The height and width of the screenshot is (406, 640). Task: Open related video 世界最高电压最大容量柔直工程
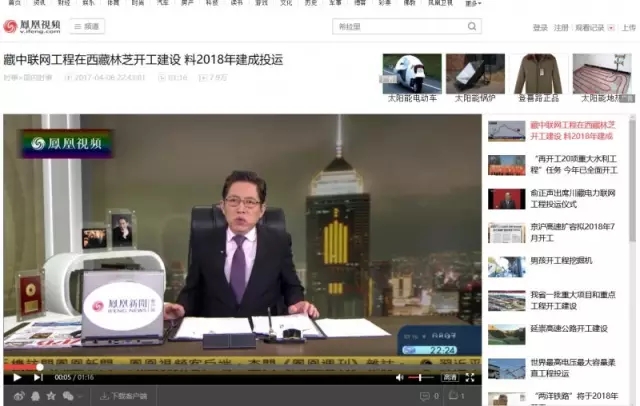tap(572, 368)
